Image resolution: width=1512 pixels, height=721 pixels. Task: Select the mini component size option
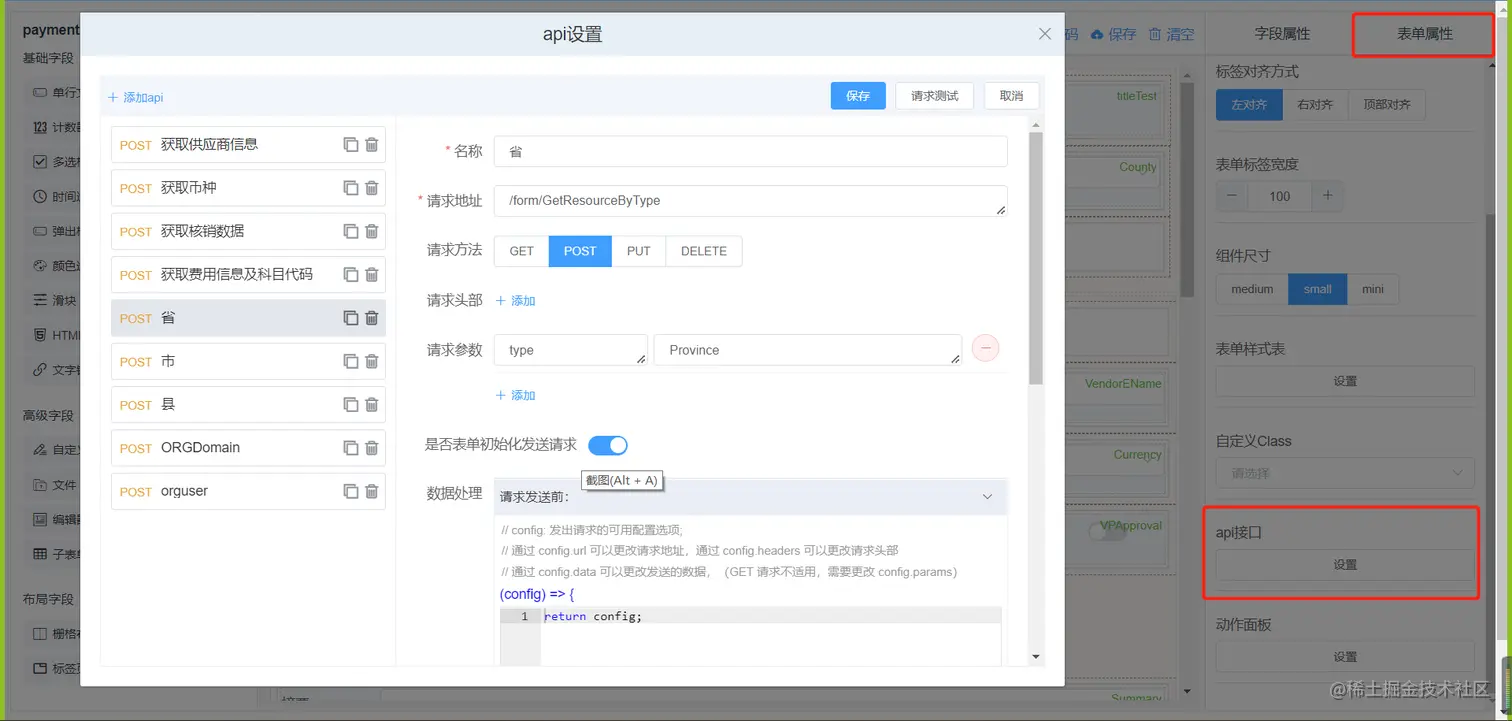(x=1373, y=289)
